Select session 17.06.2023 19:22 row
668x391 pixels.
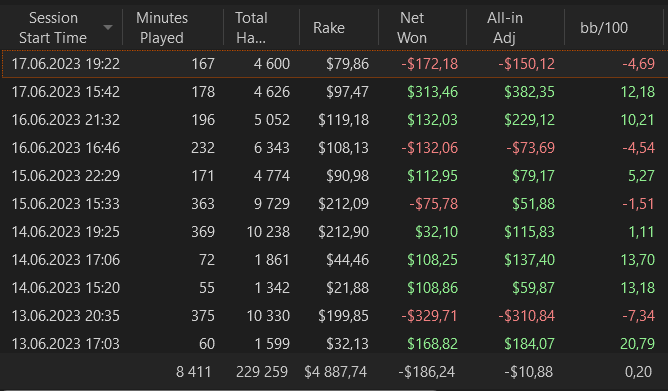[334, 64]
